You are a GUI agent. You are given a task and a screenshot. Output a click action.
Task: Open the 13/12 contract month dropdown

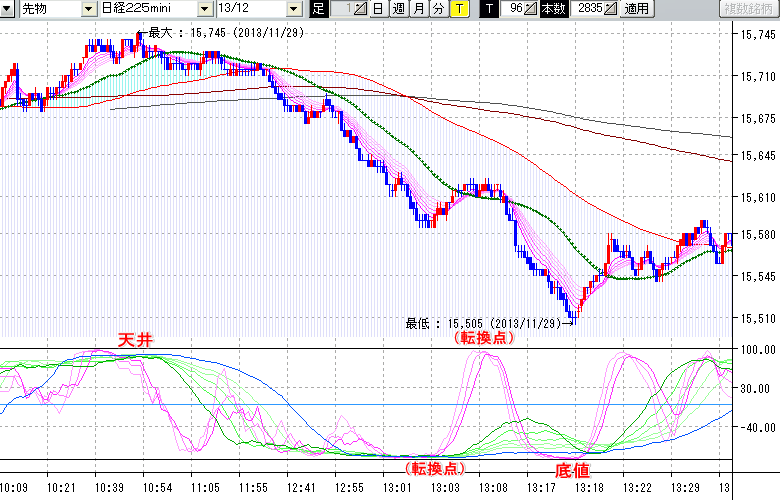click(294, 9)
